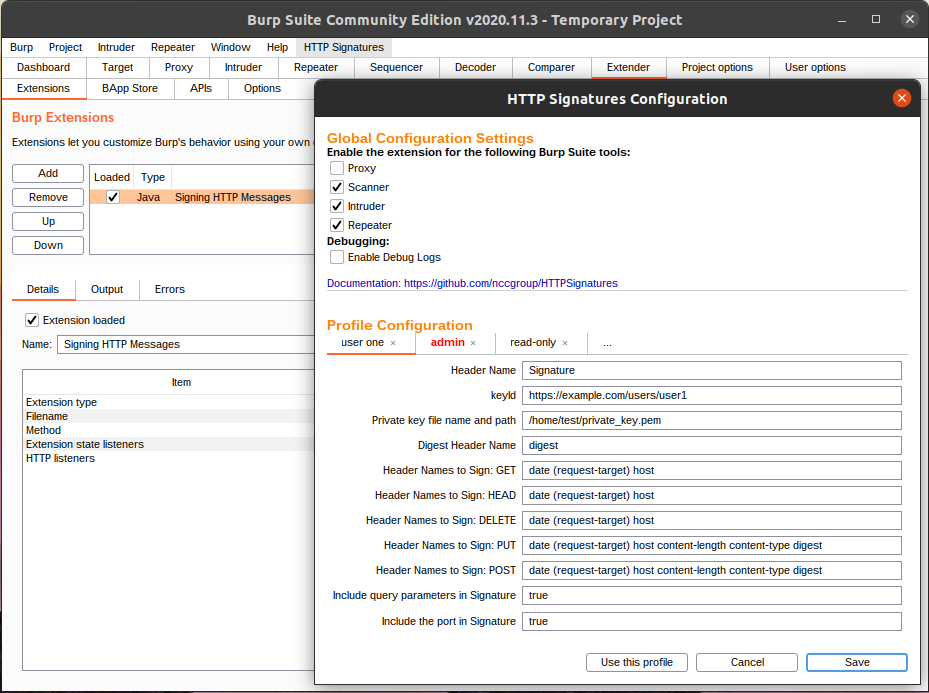Edit the Private key file path field

(x=712, y=421)
